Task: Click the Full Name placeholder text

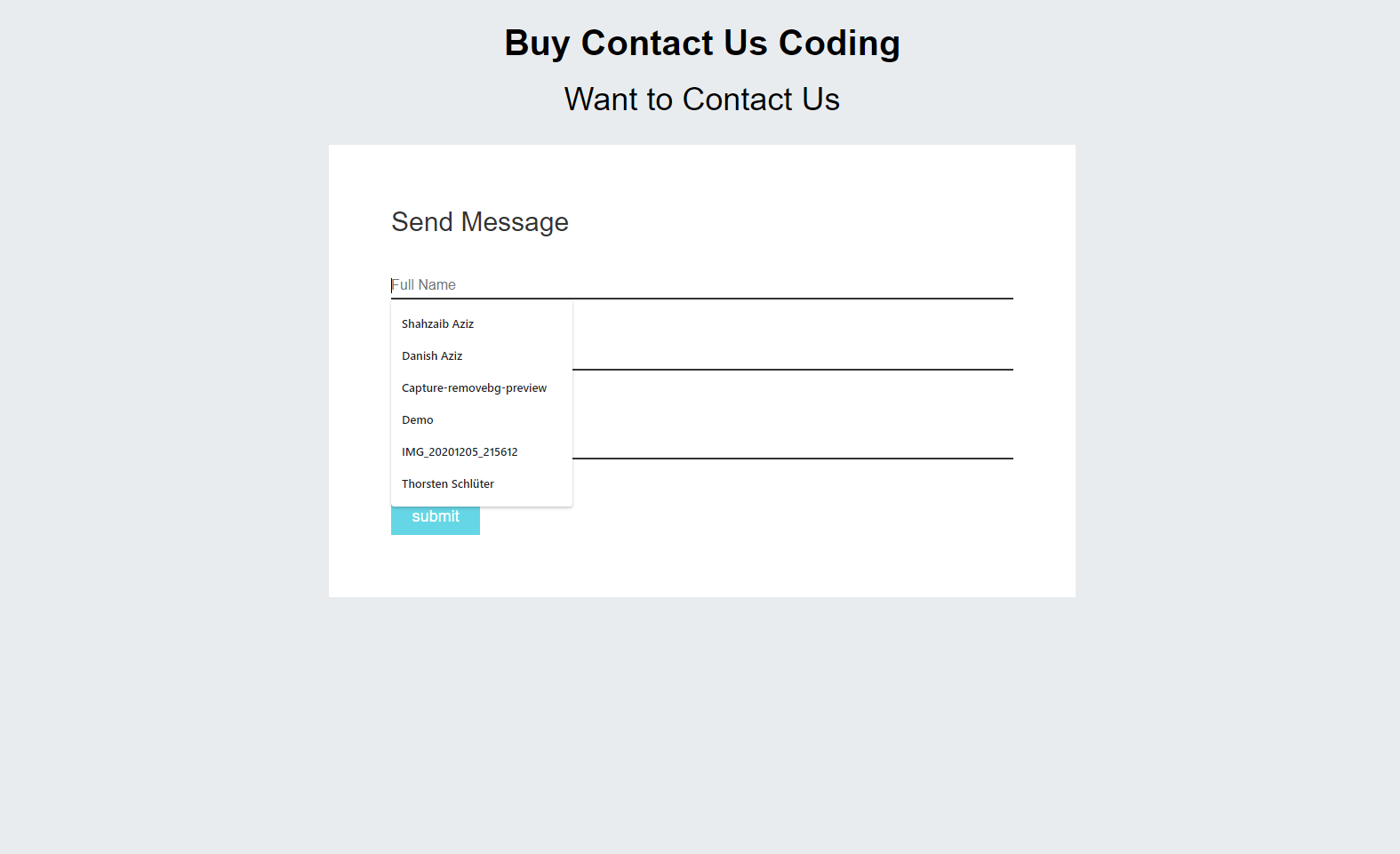Action: (x=424, y=285)
